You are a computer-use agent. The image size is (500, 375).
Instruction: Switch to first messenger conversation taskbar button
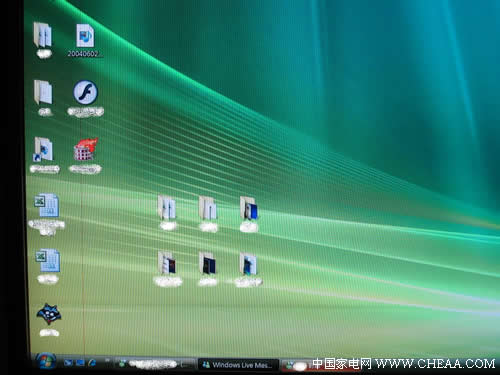pos(155,364)
